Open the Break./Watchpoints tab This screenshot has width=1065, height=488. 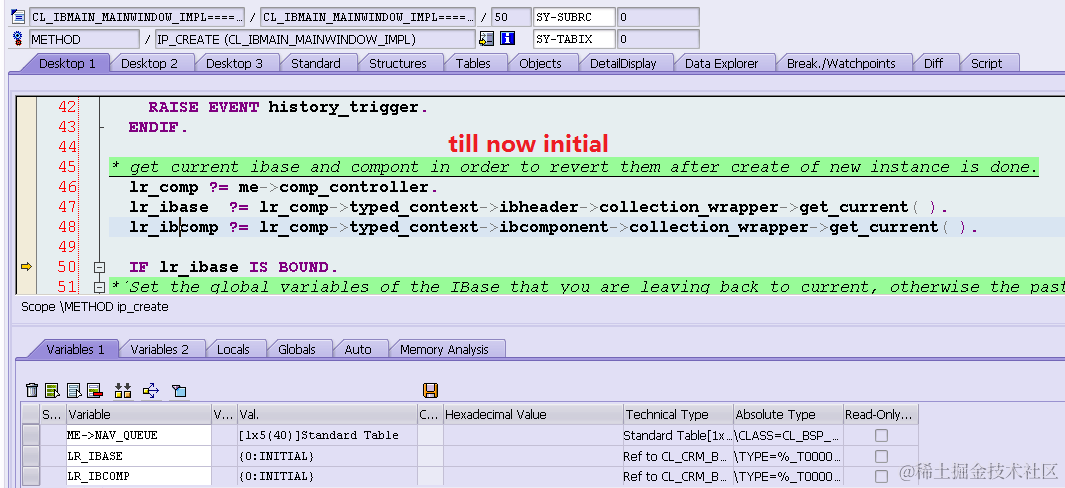(841, 63)
